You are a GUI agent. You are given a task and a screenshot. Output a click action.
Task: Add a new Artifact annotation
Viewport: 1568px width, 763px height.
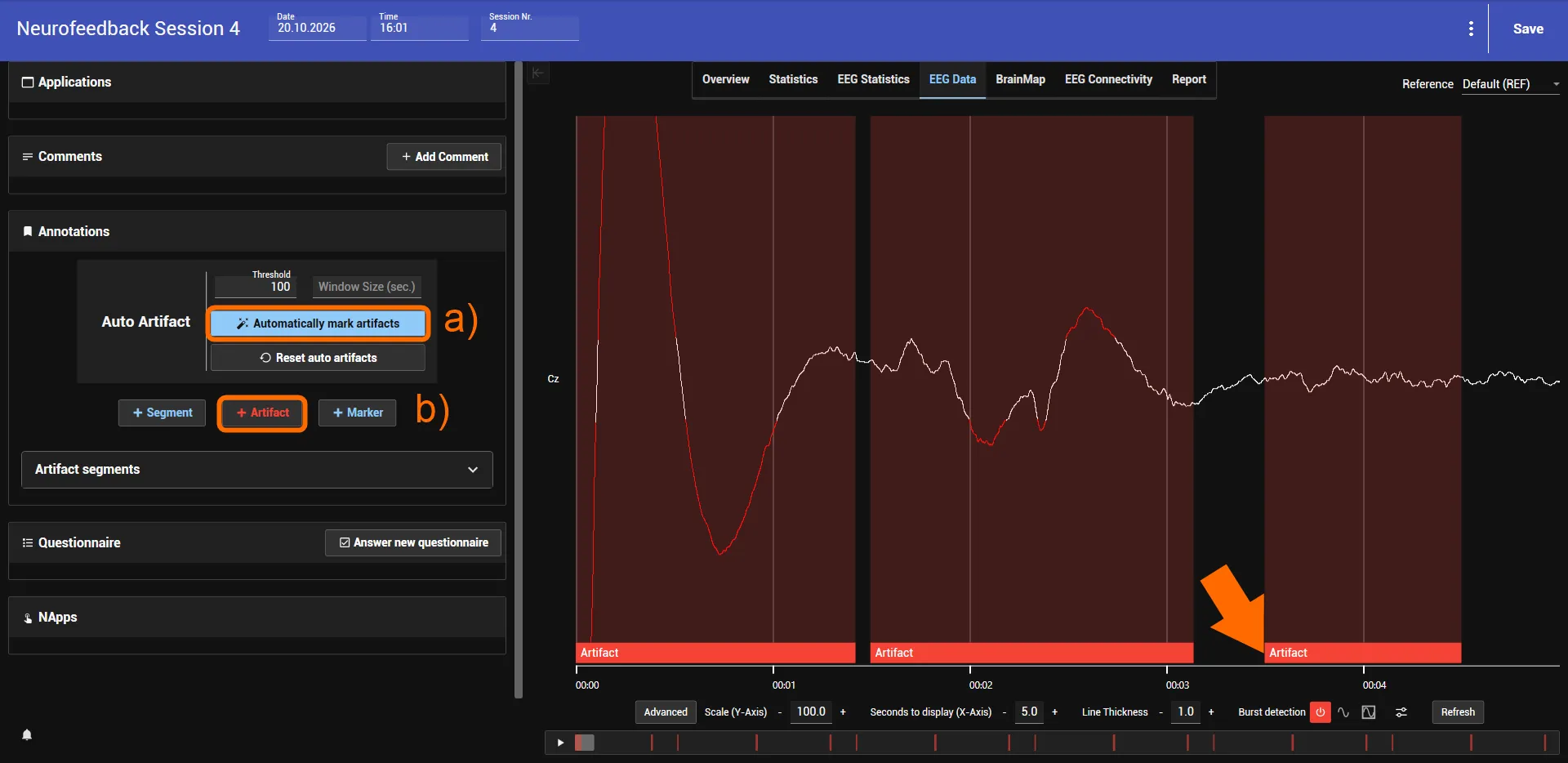[x=262, y=413]
